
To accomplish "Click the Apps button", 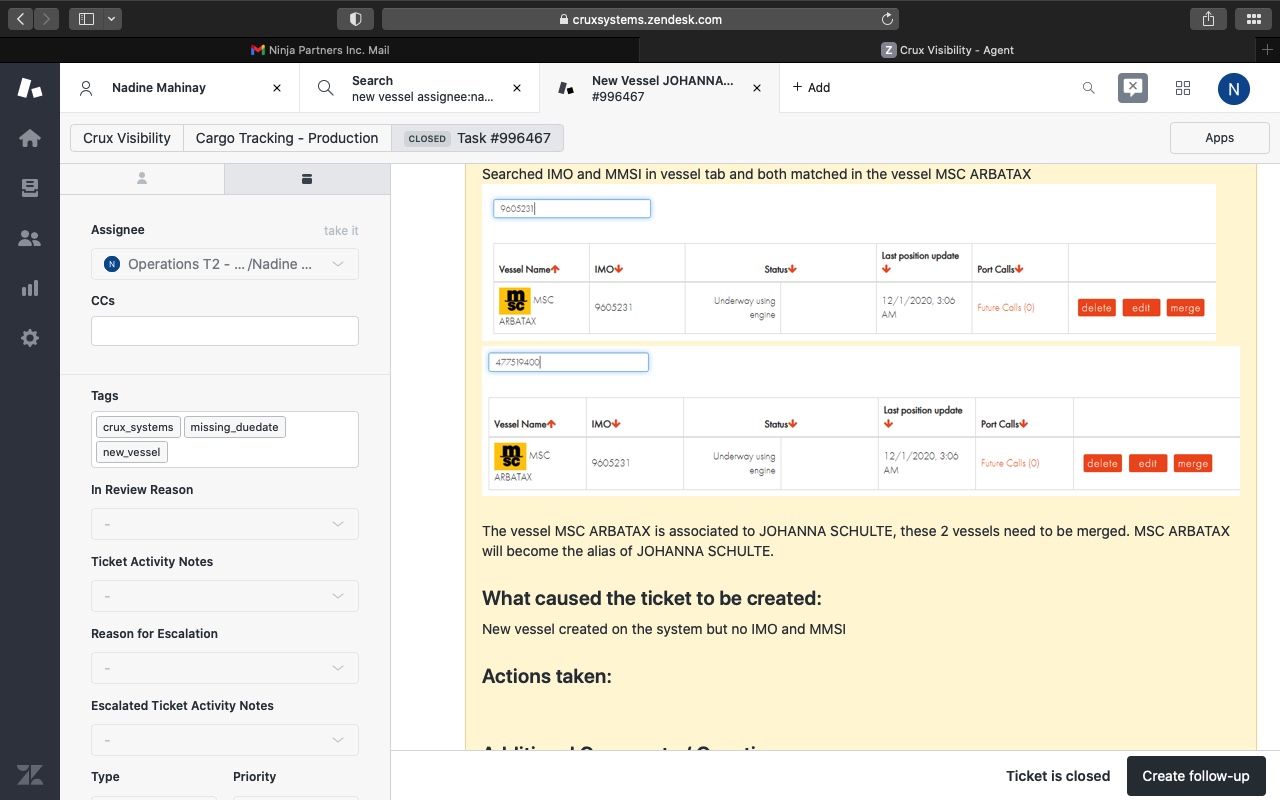I will [x=1219, y=138].
